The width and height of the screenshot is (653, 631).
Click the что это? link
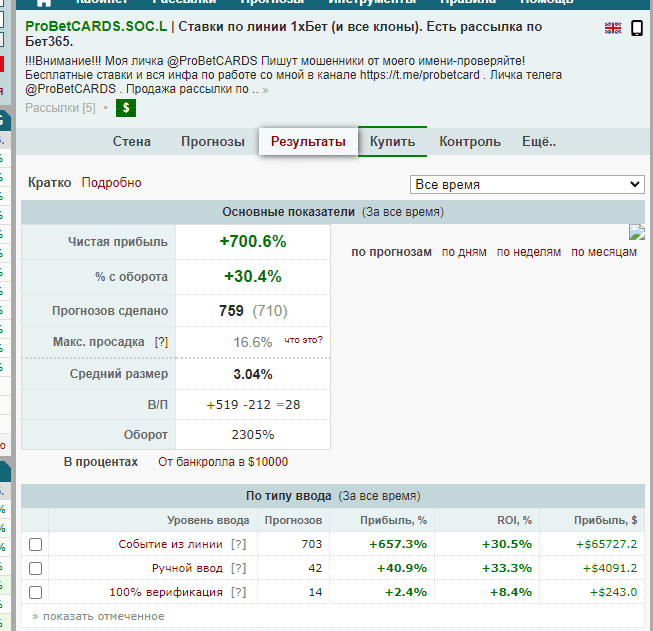point(304,340)
